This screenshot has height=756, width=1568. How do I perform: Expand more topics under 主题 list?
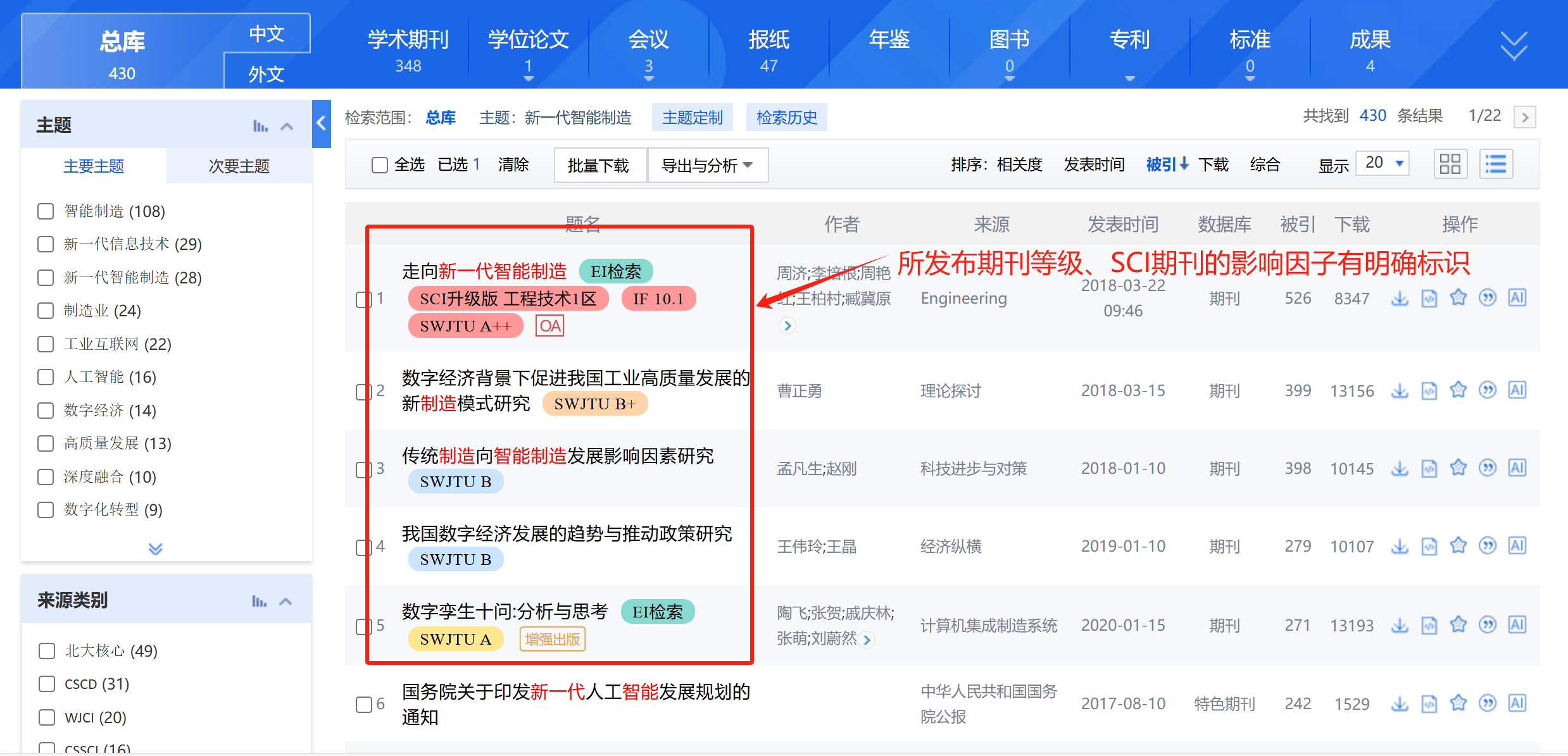coord(156,548)
